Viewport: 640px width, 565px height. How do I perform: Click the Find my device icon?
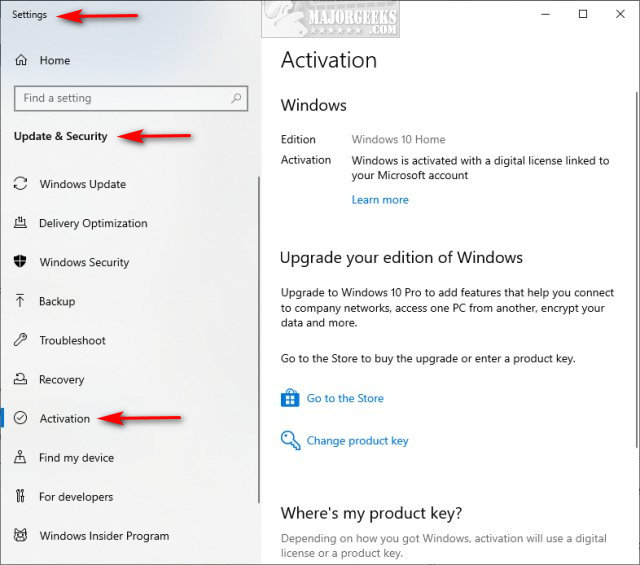20,458
